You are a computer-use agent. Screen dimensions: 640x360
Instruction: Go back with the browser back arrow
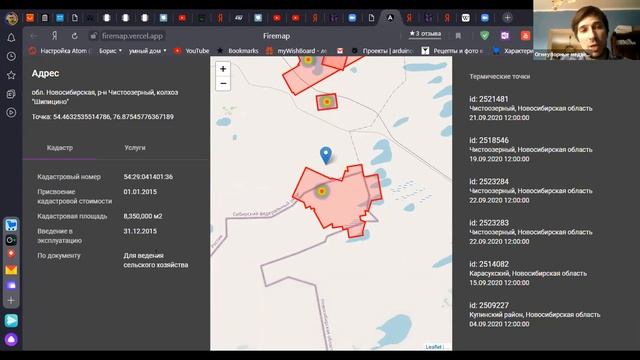pyautogui.click(x=34, y=36)
